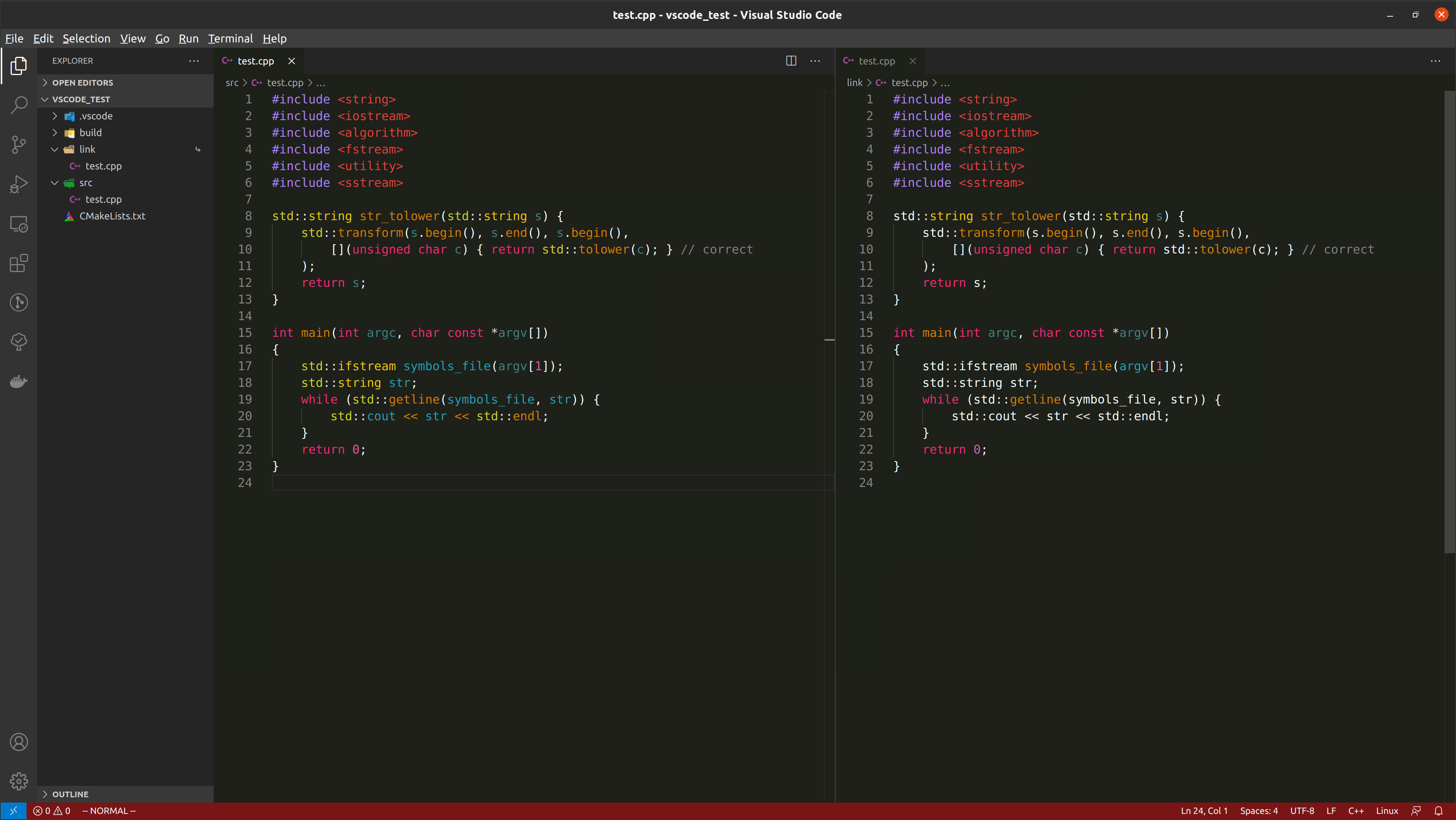Select the C++ language mode
The height and width of the screenshot is (820, 1456).
coord(1356,811)
